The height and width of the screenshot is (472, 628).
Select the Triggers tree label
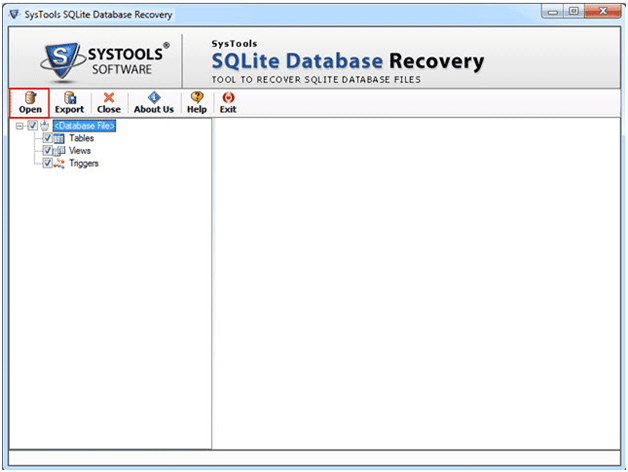(x=84, y=163)
